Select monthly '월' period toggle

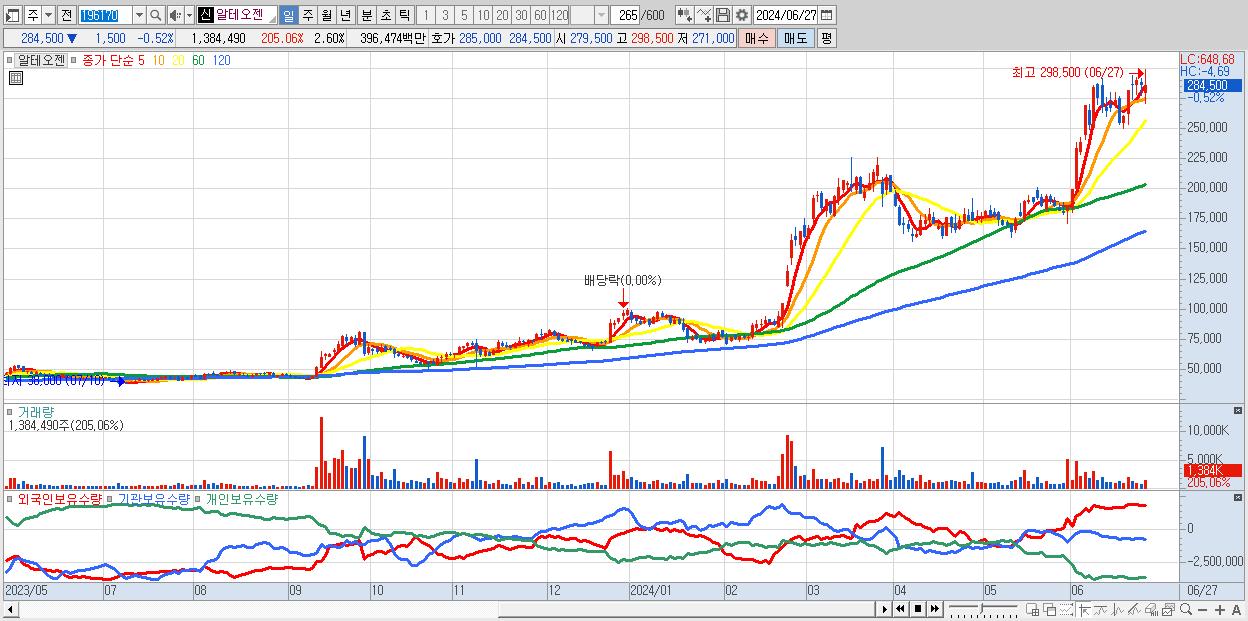point(326,15)
